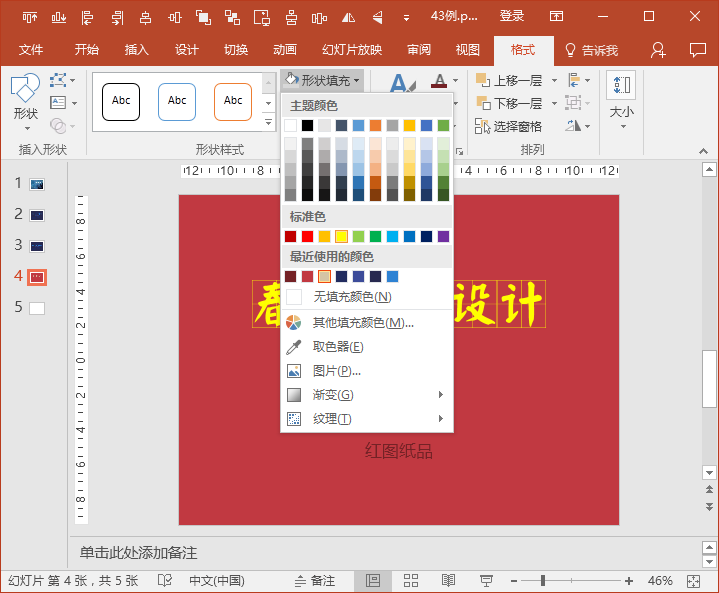Choose 无填充颜色(N) option

(x=367, y=297)
